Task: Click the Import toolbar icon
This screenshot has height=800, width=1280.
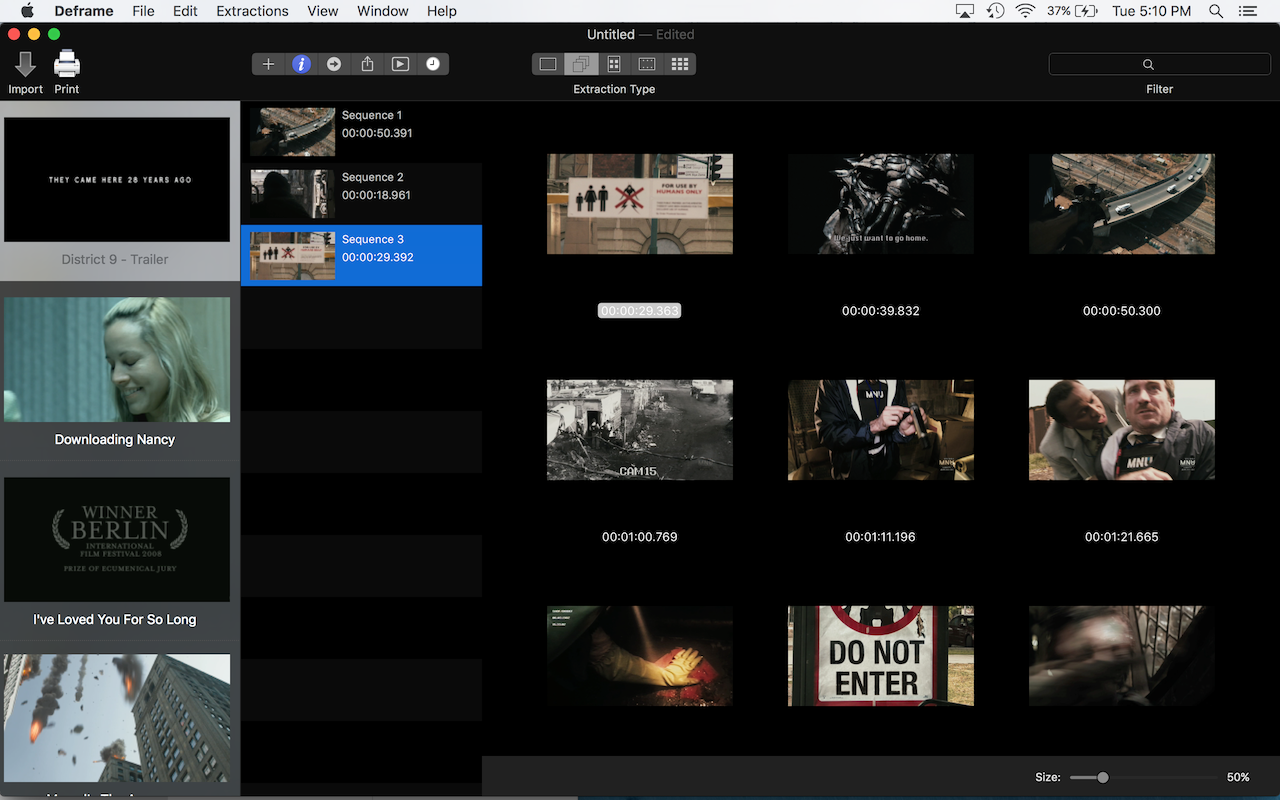Action: [x=25, y=65]
